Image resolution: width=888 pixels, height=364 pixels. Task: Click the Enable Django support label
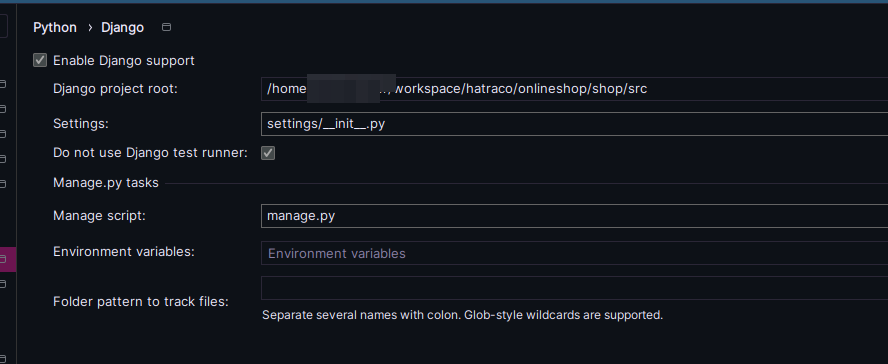(x=123, y=60)
